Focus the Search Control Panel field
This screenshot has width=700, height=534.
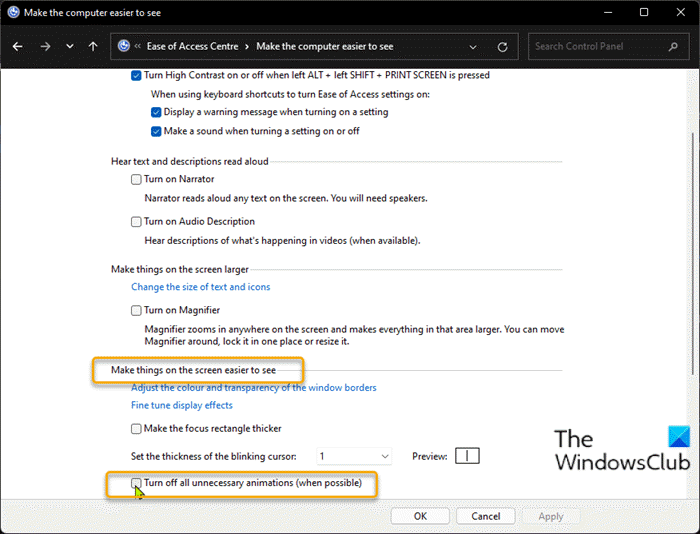(x=608, y=46)
